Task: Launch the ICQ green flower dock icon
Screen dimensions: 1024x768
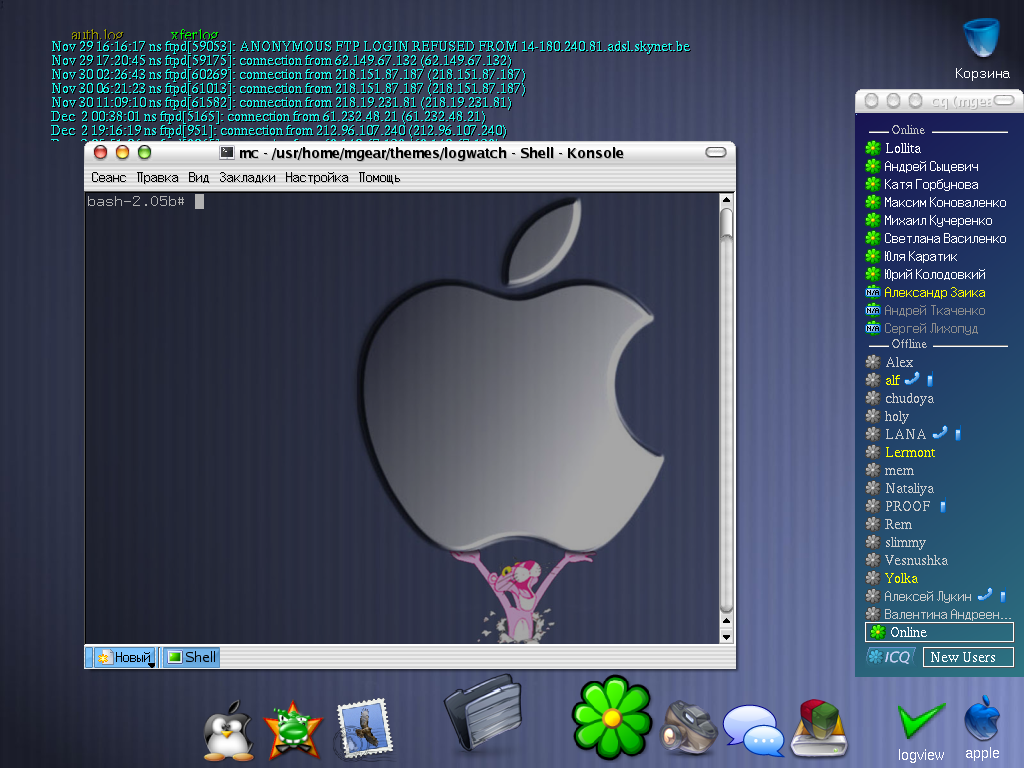Action: pyautogui.click(x=612, y=717)
